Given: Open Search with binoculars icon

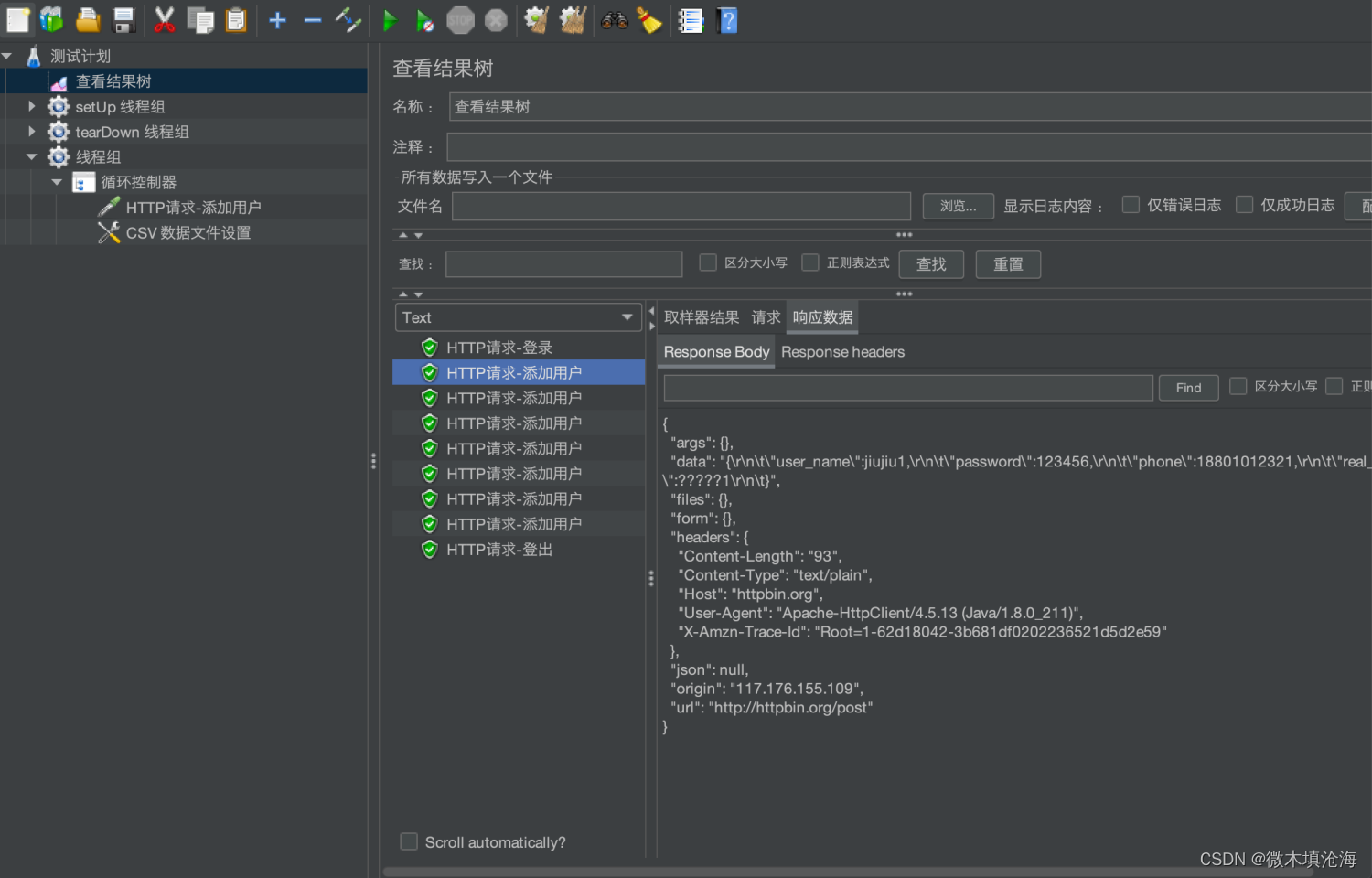Looking at the screenshot, I should [614, 20].
